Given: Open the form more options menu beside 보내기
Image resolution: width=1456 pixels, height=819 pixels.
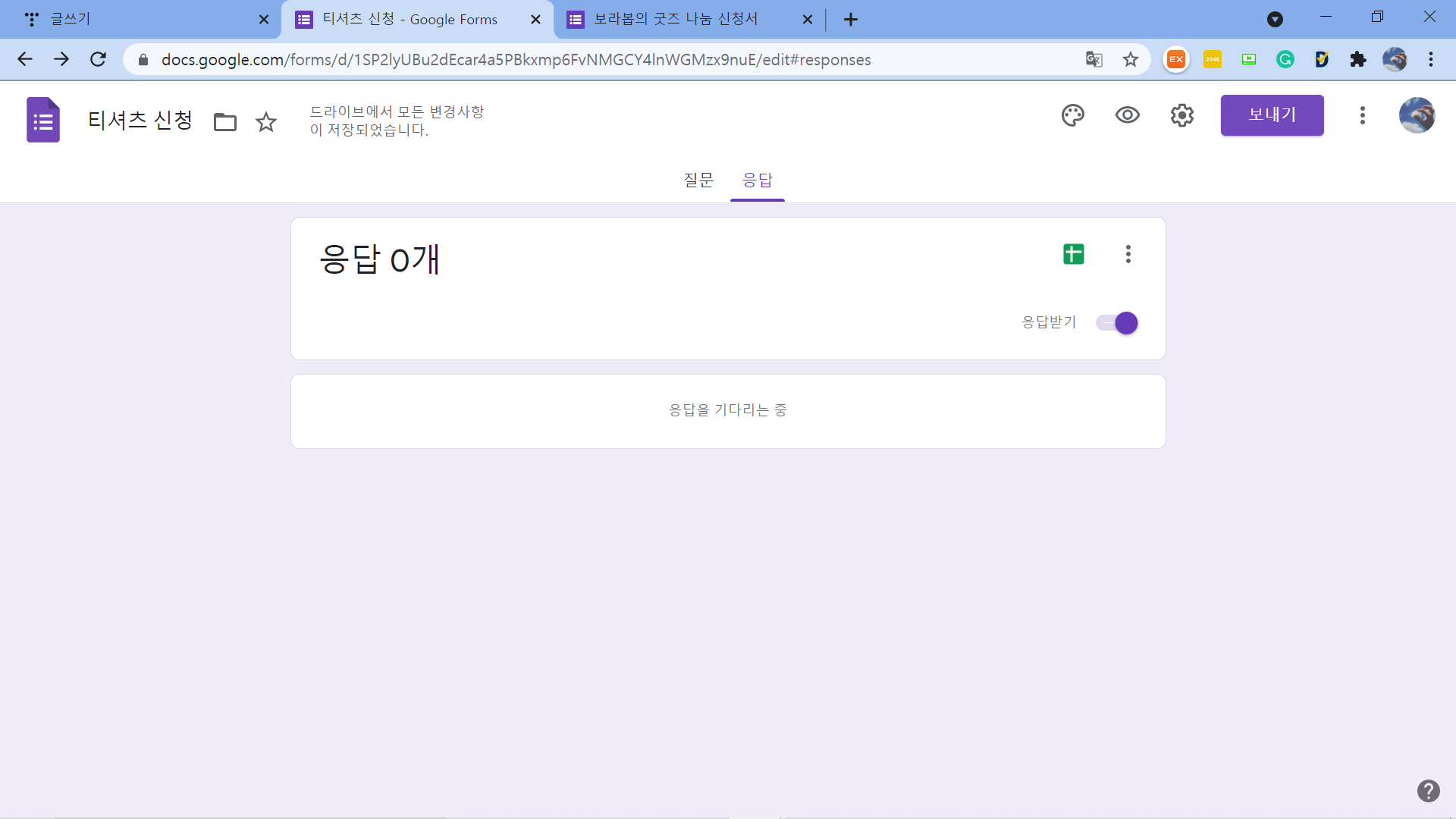Looking at the screenshot, I should 1362,115.
